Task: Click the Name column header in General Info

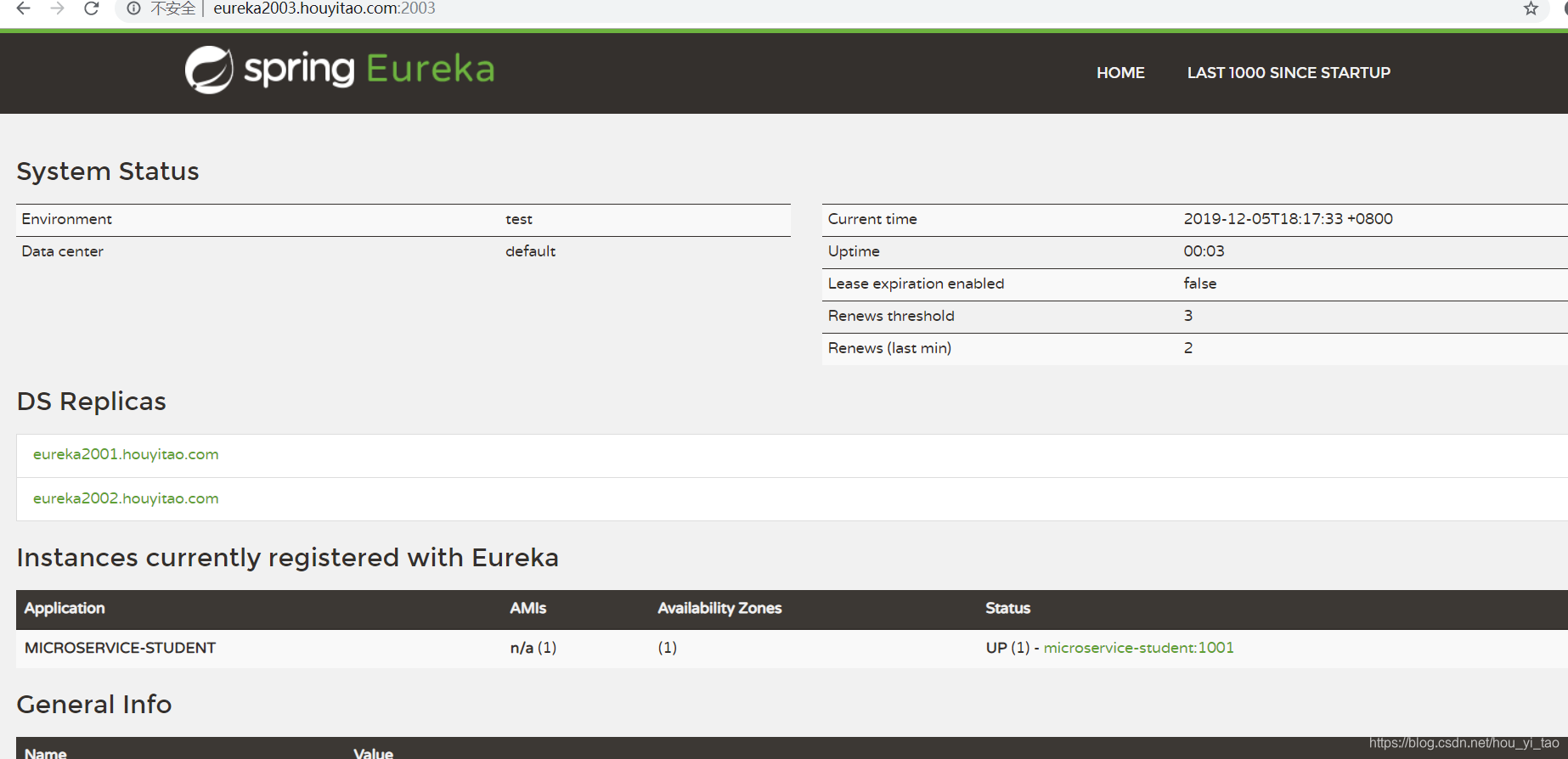Action: [46, 753]
